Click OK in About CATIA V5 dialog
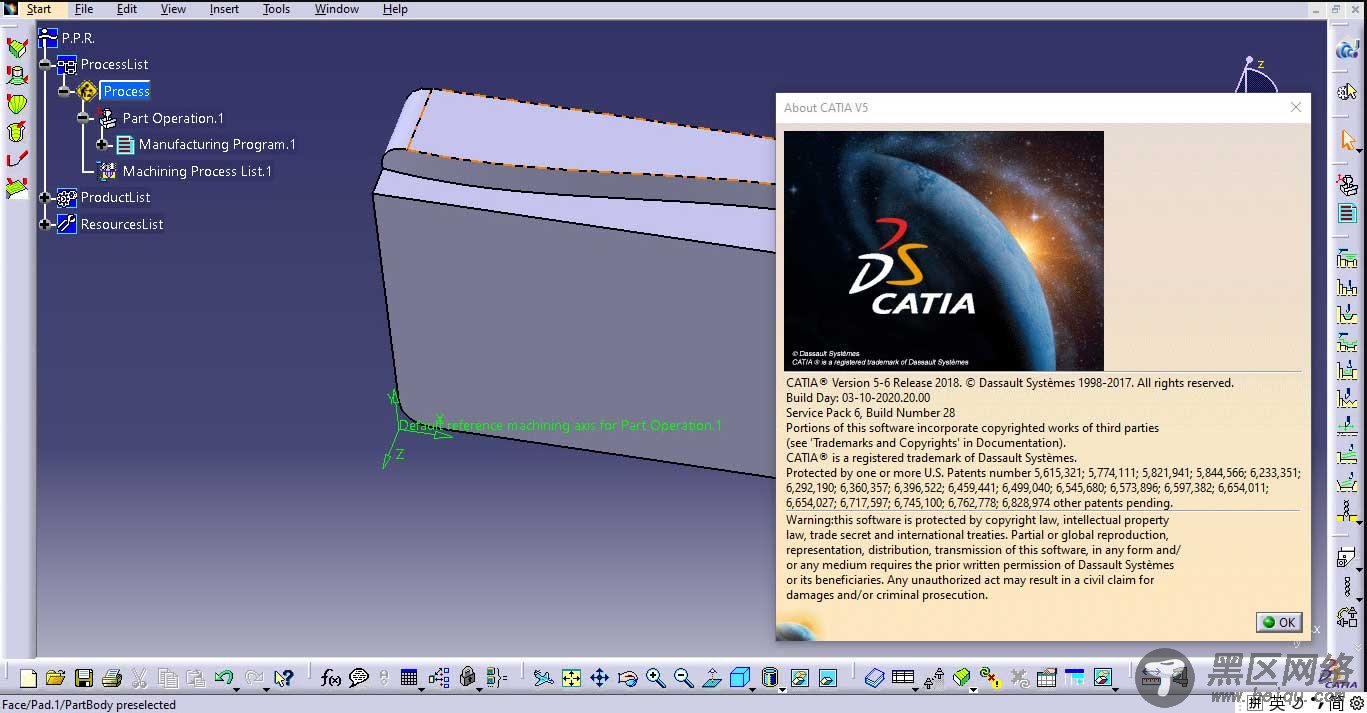This screenshot has height=713, width=1367. [1279, 622]
